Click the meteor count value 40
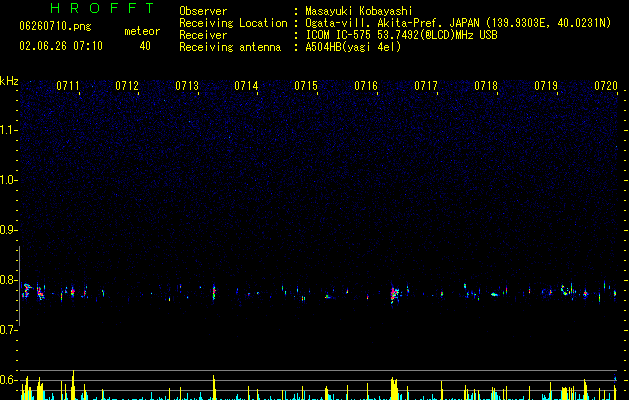This screenshot has height=400, width=629. pyautogui.click(x=145, y=46)
